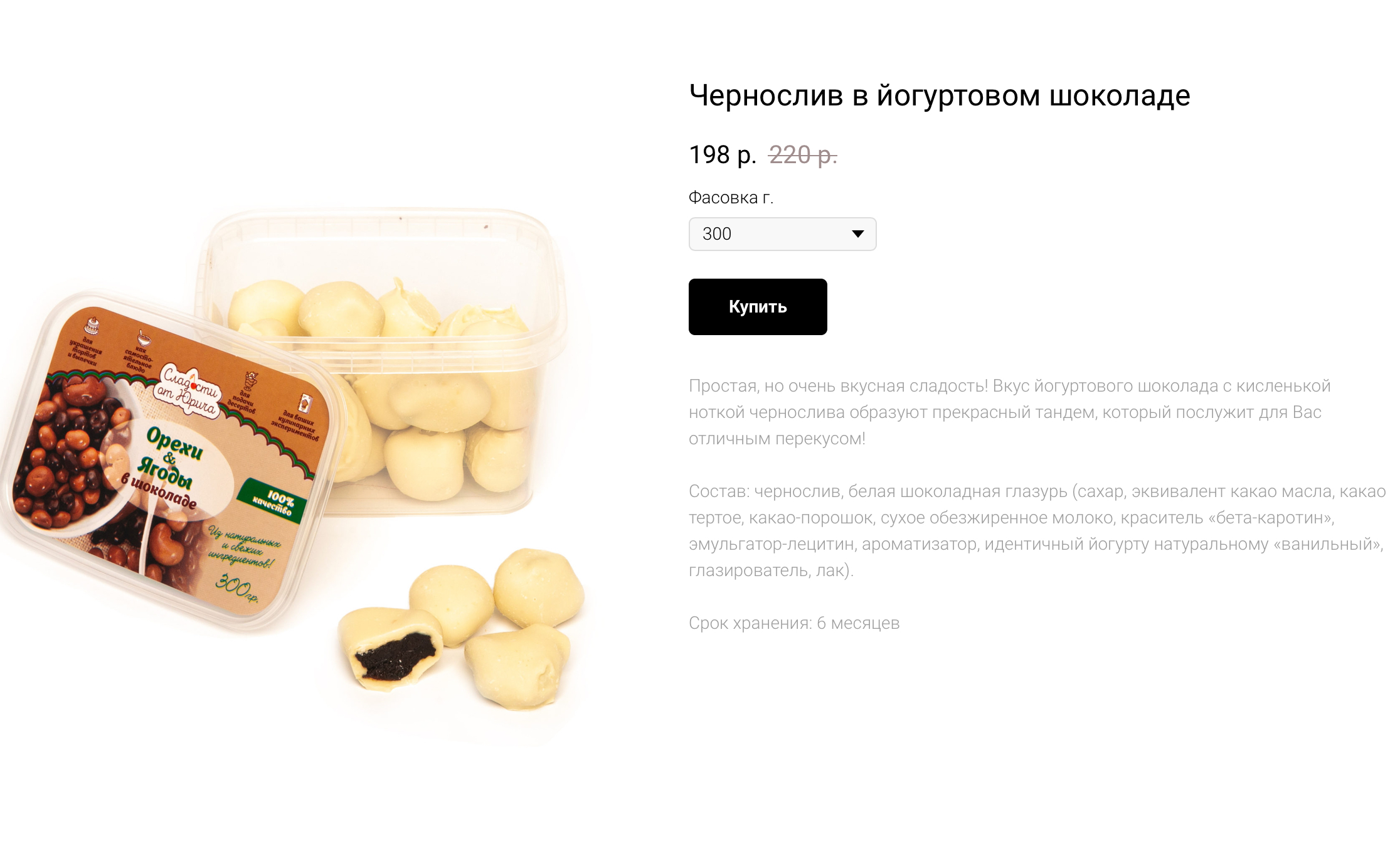Image resolution: width=1400 pixels, height=851 pixels.
Task: Click the 300 гр. marking on the lid
Action: (x=236, y=587)
